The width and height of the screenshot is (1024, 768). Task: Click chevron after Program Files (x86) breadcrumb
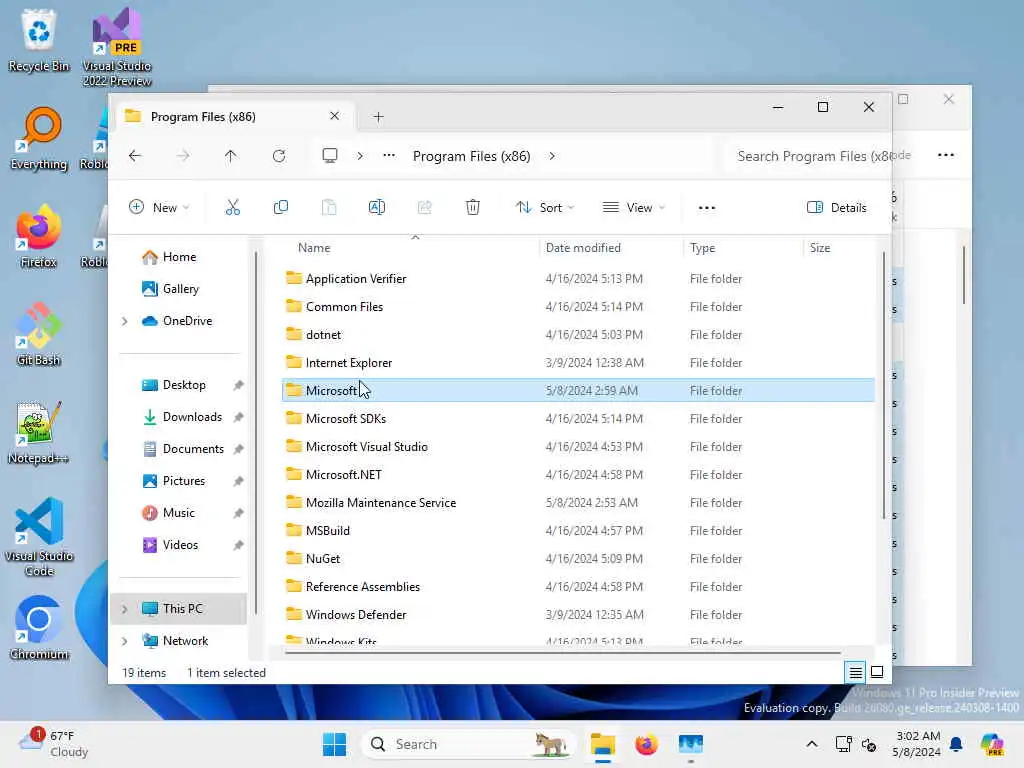pos(552,156)
